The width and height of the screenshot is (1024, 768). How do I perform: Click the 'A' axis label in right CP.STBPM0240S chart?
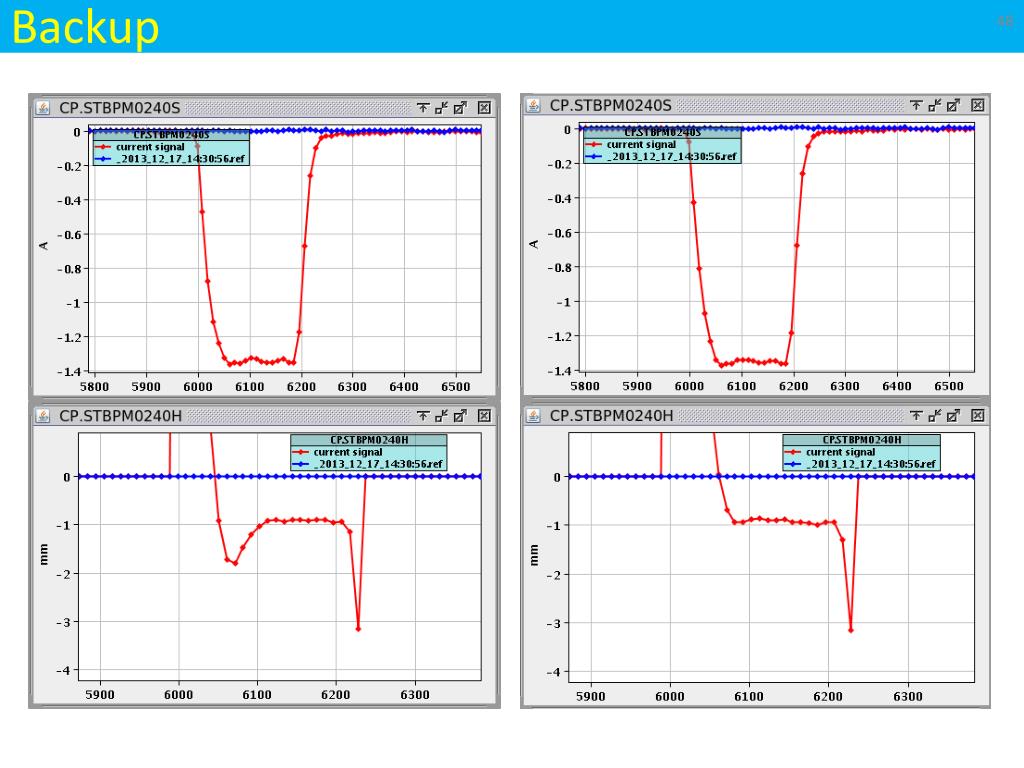click(534, 244)
